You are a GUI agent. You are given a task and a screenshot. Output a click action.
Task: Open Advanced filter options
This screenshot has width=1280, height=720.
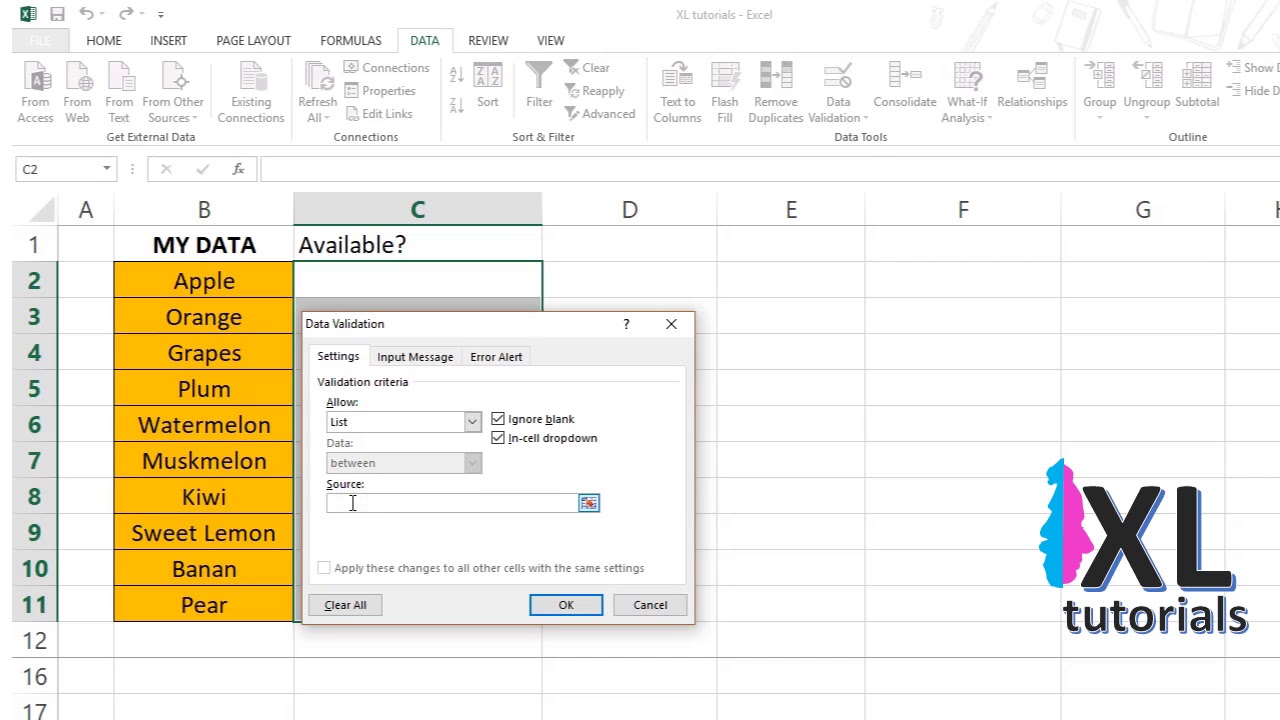[x=600, y=114]
